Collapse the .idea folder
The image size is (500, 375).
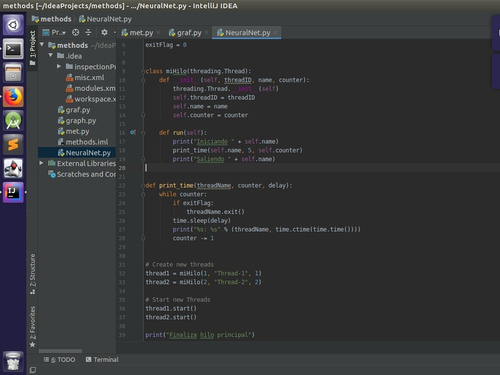[x=51, y=55]
